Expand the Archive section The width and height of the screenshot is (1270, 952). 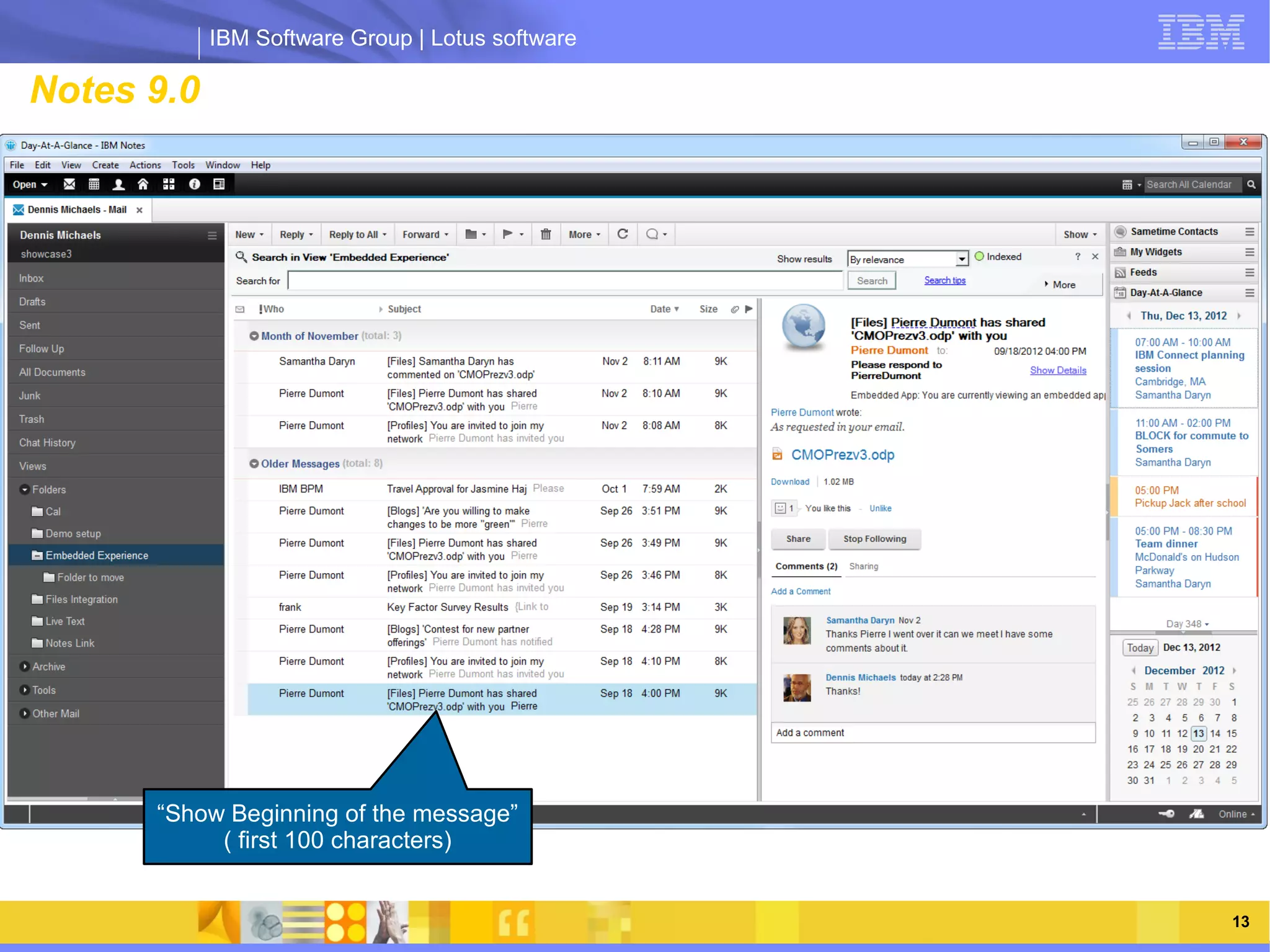pos(25,667)
